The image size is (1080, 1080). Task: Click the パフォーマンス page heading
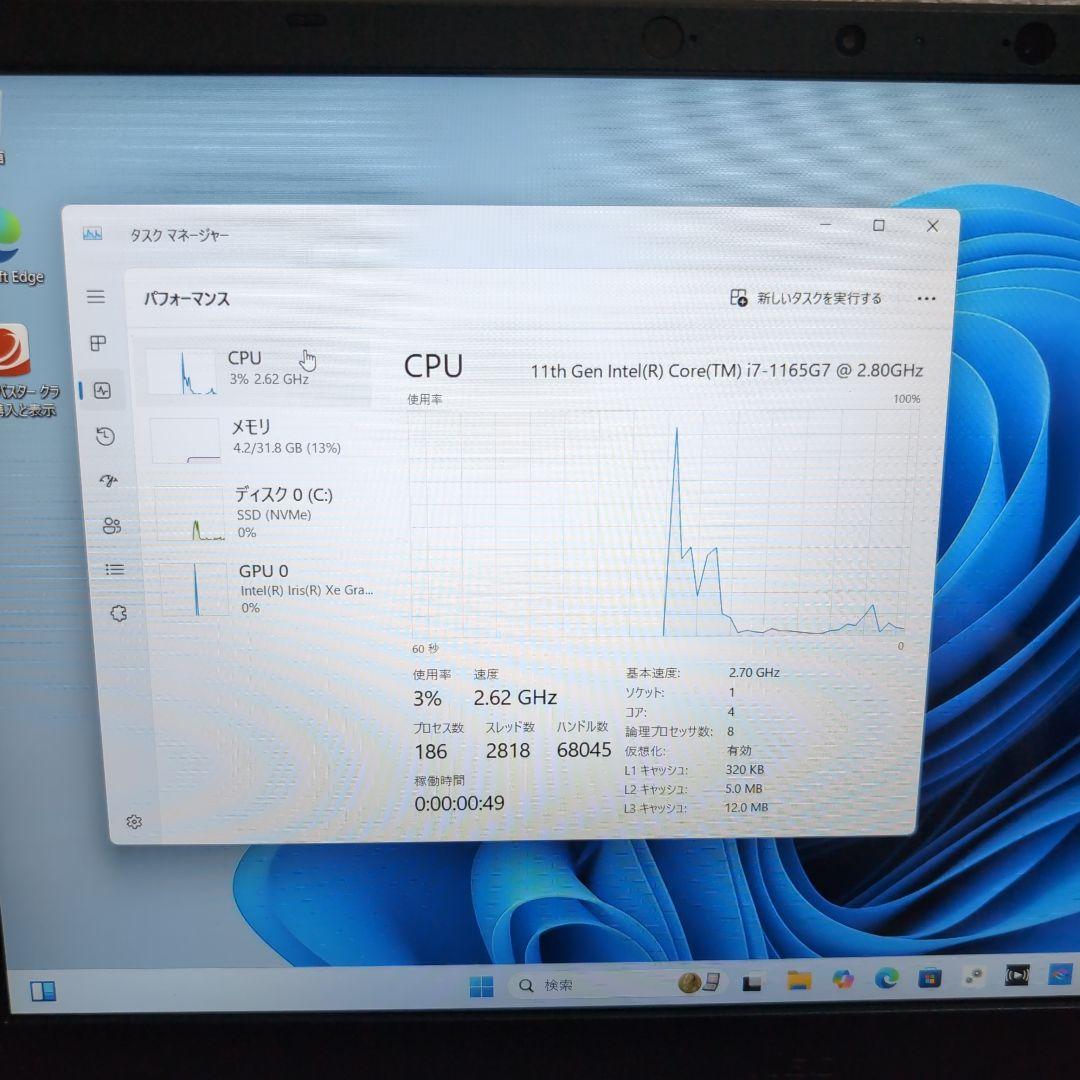pyautogui.click(x=187, y=299)
